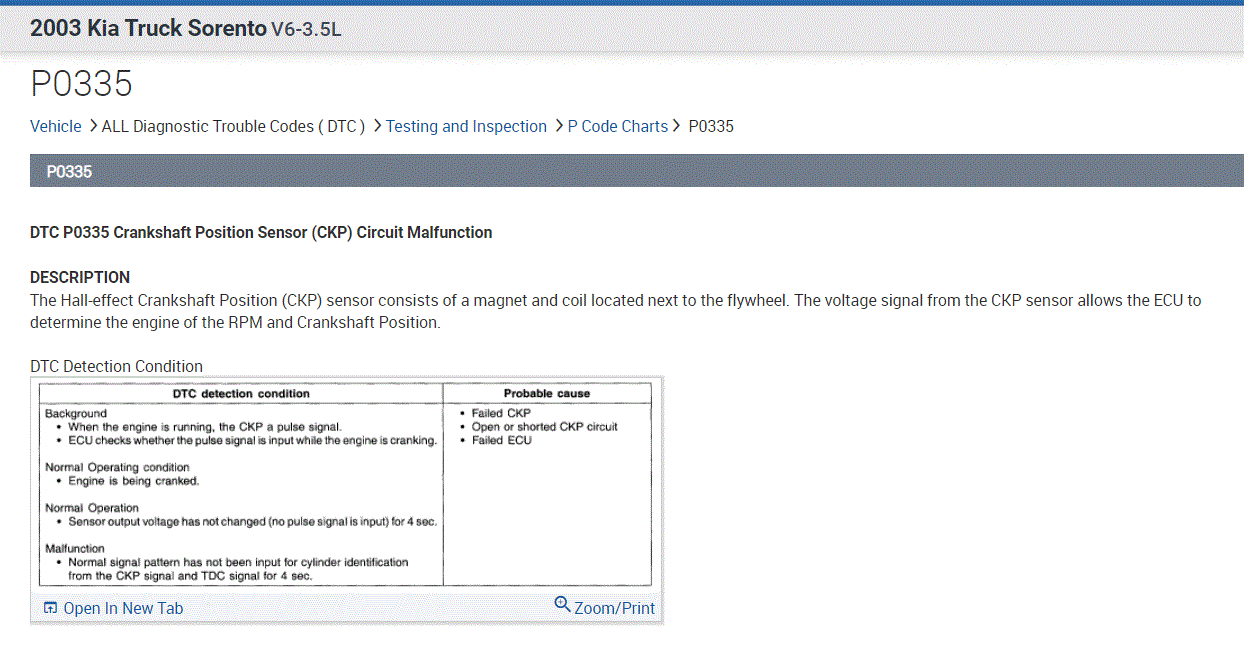Click 'Engine is being cranked' table text
The height and width of the screenshot is (660, 1244).
134,481
